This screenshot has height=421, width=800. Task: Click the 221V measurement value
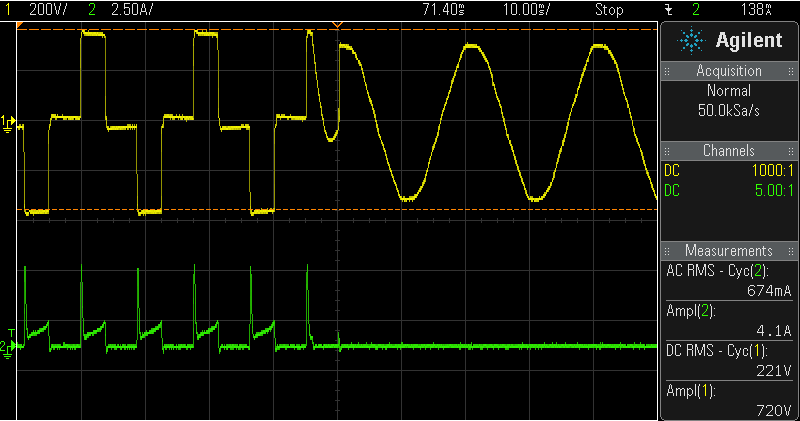point(773,371)
